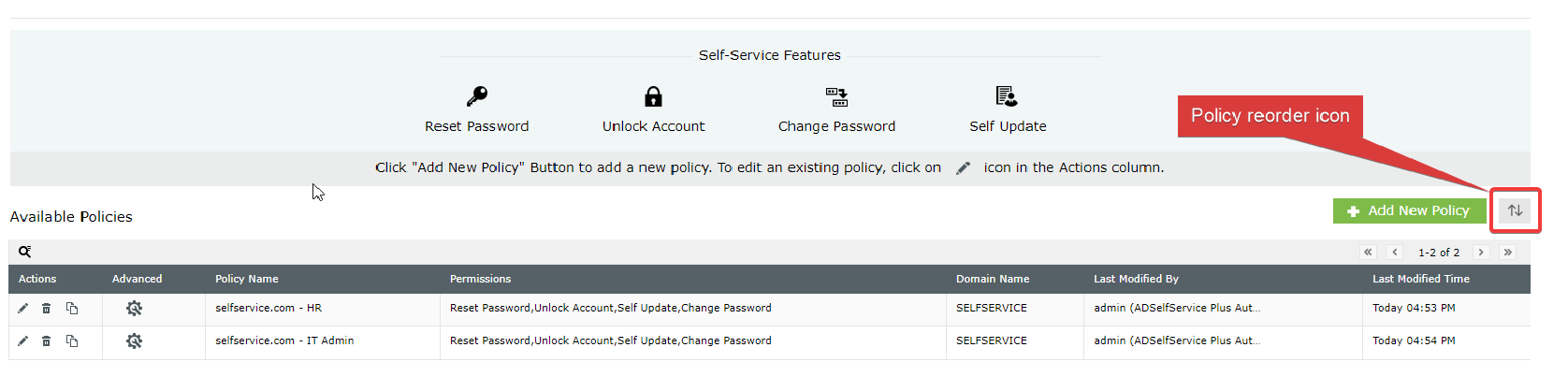Click the Self Update icon
Image resolution: width=1568 pixels, height=391 pixels.
(1007, 96)
